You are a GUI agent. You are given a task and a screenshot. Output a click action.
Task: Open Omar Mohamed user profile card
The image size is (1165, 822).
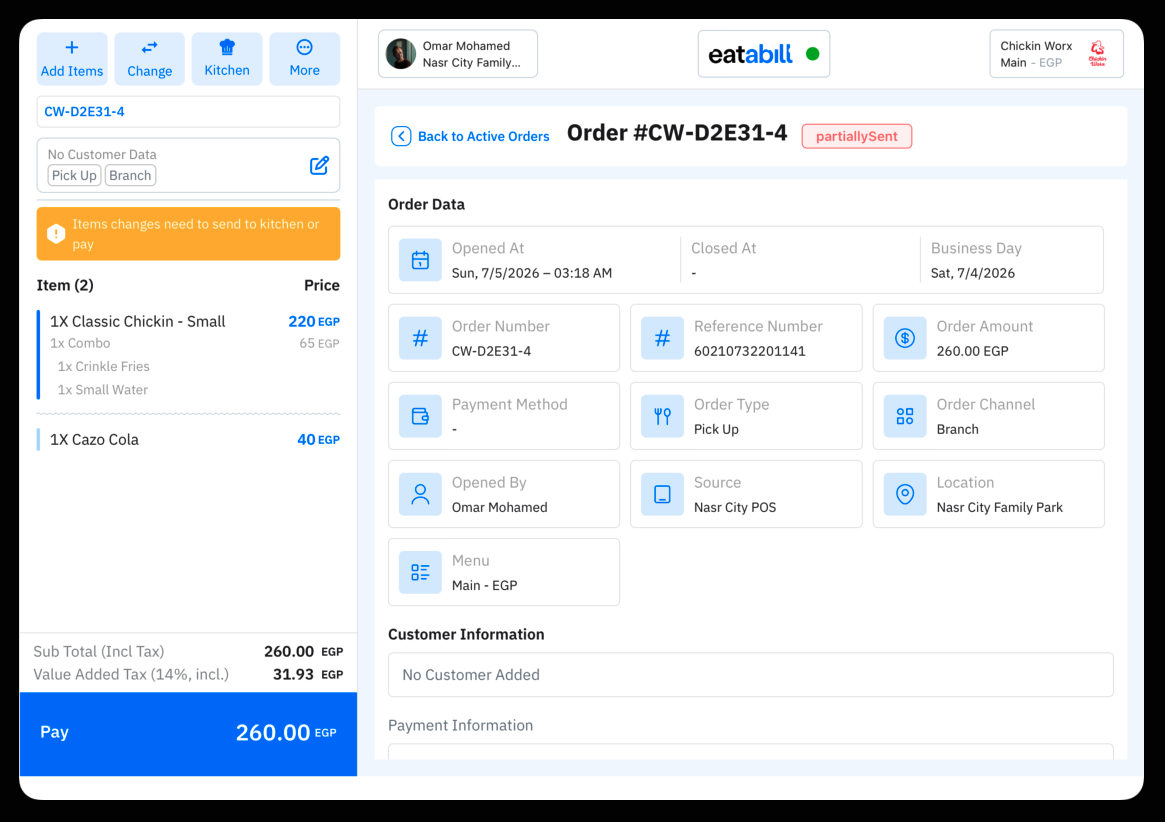[458, 54]
